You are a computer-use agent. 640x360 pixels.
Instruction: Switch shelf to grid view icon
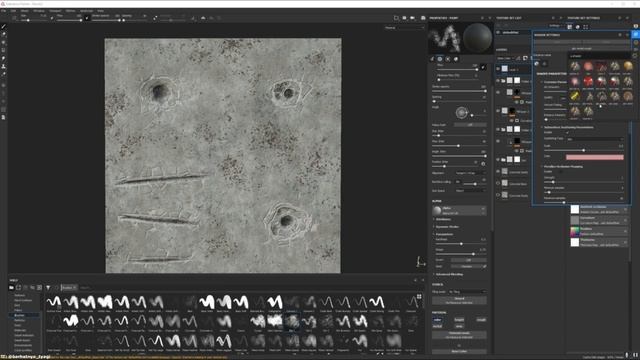(419, 296)
